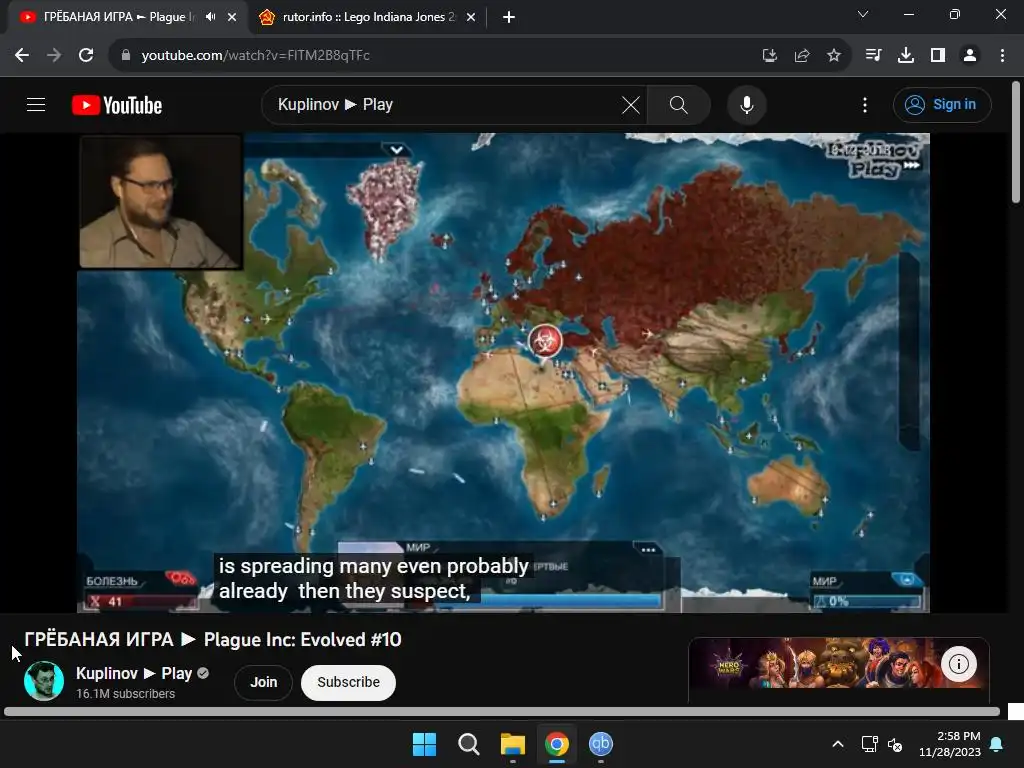Switch to rutor.info Lego Indiana Jones tab
The image size is (1024, 768).
367,17
